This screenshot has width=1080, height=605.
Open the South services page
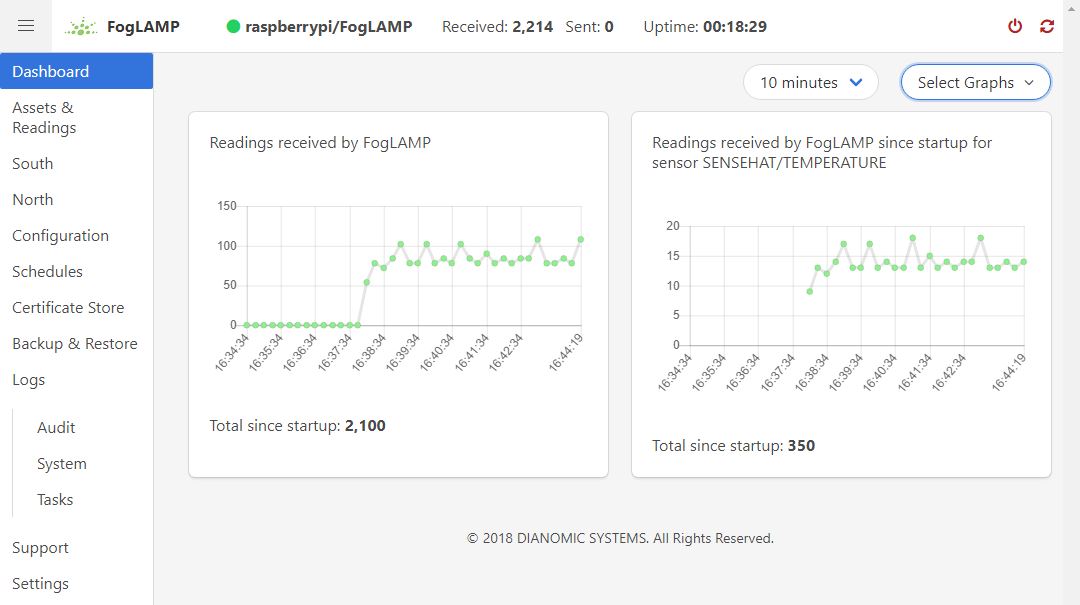tap(33, 164)
